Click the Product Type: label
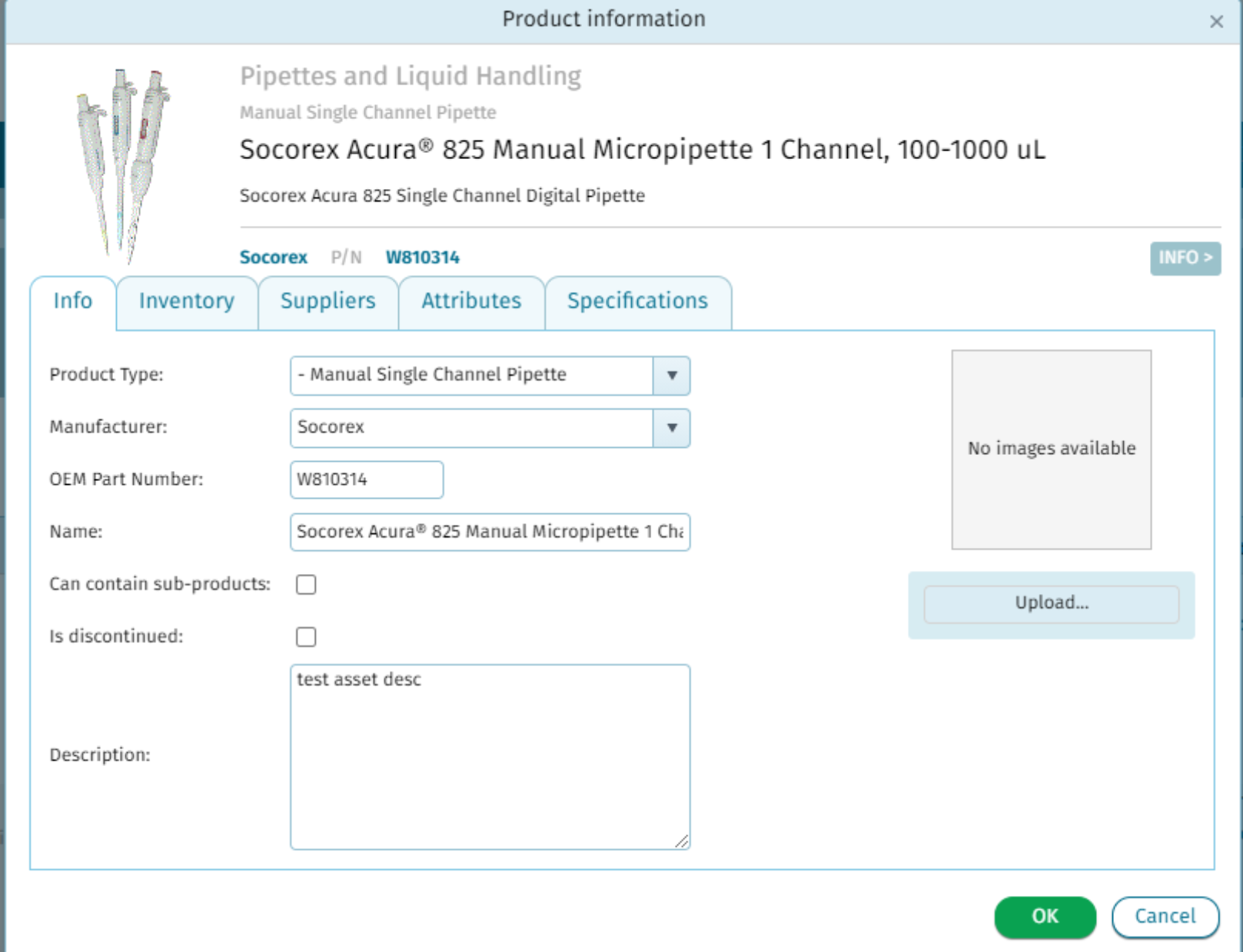Image resolution: width=1243 pixels, height=952 pixels. click(x=106, y=374)
